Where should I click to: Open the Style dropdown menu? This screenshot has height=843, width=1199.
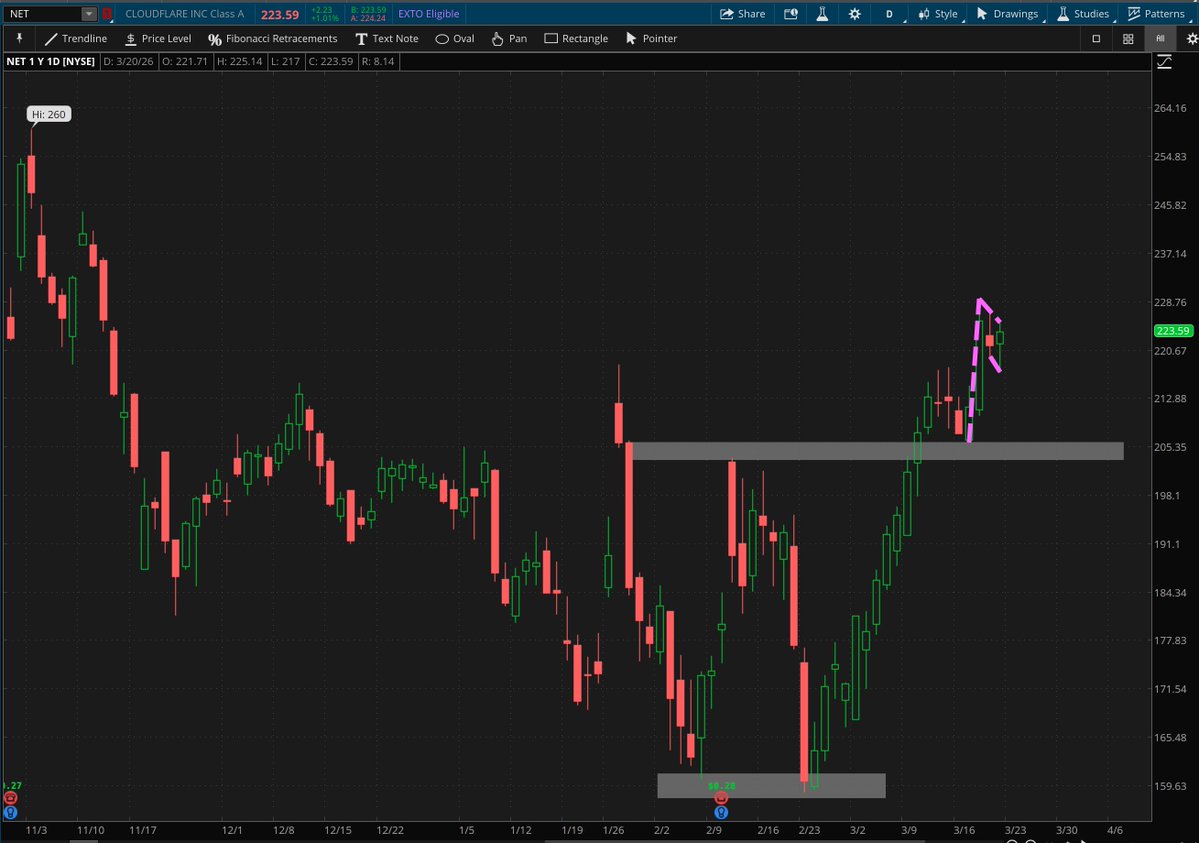click(937, 14)
